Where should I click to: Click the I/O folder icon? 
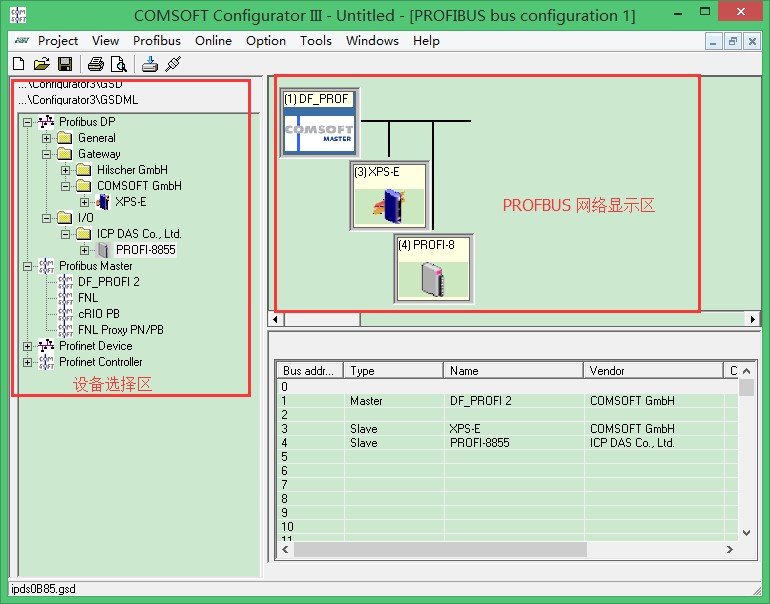click(x=65, y=218)
